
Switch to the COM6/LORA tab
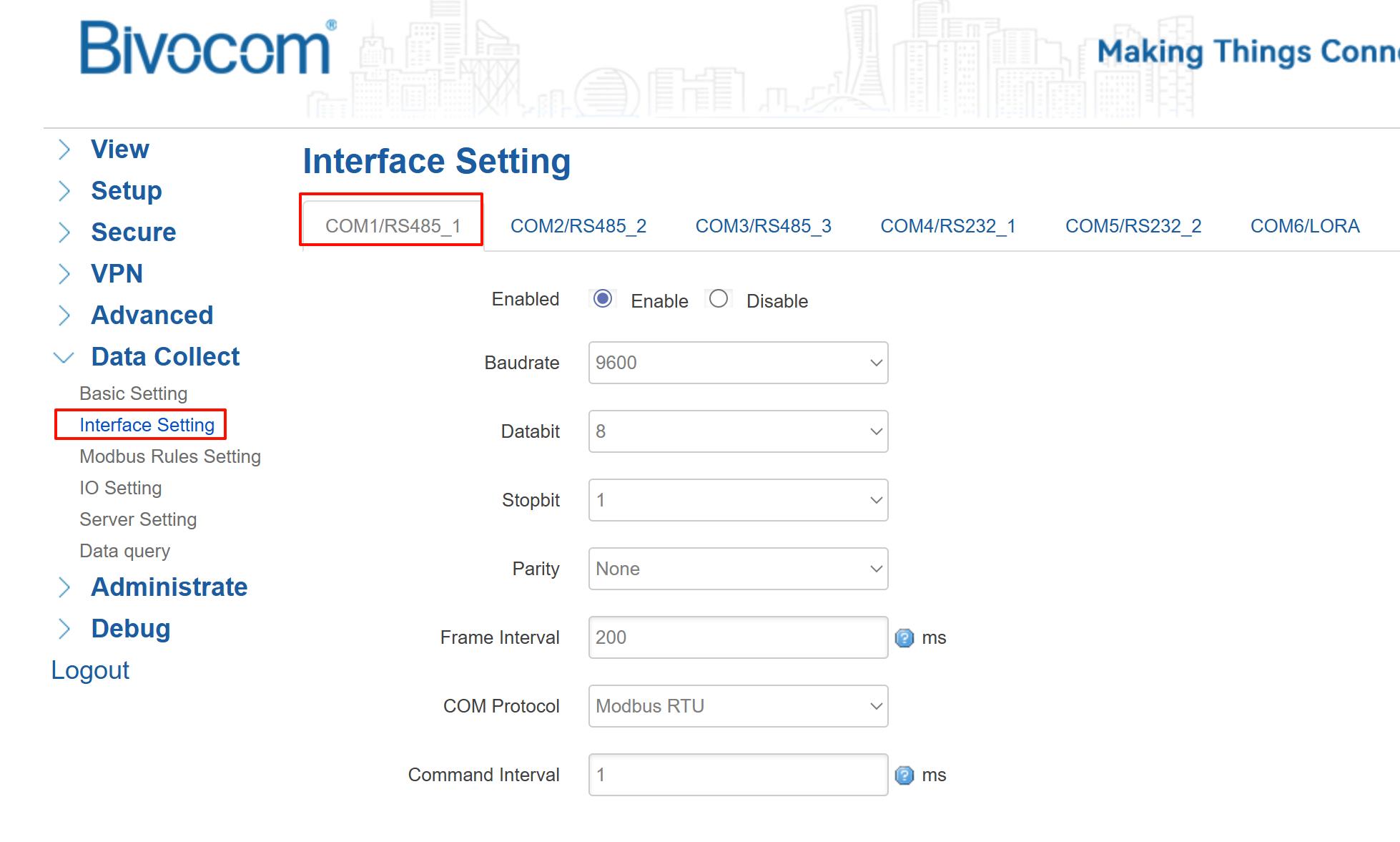[1304, 226]
